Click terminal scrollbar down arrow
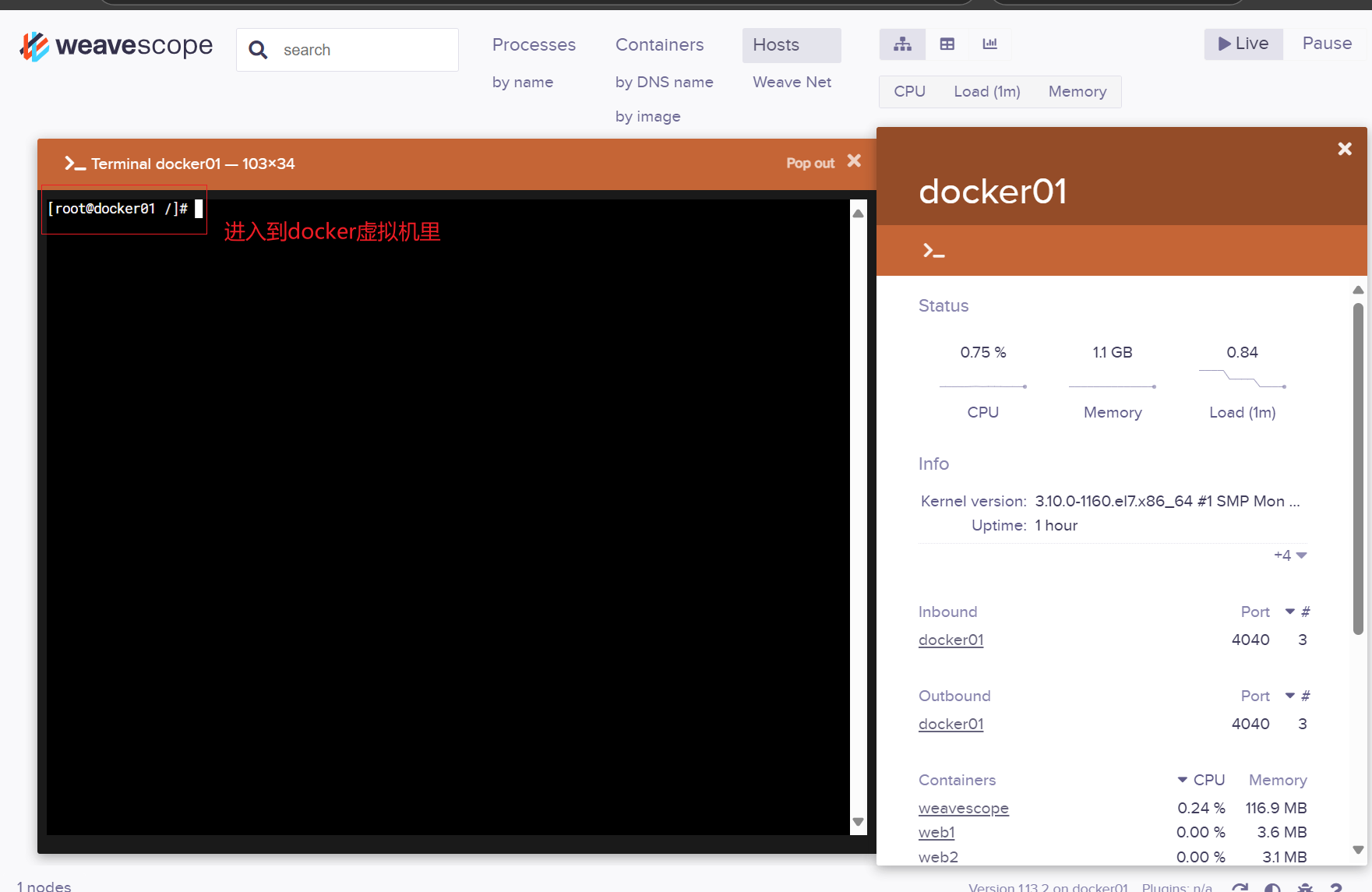This screenshot has width=1372, height=892. 858,822
